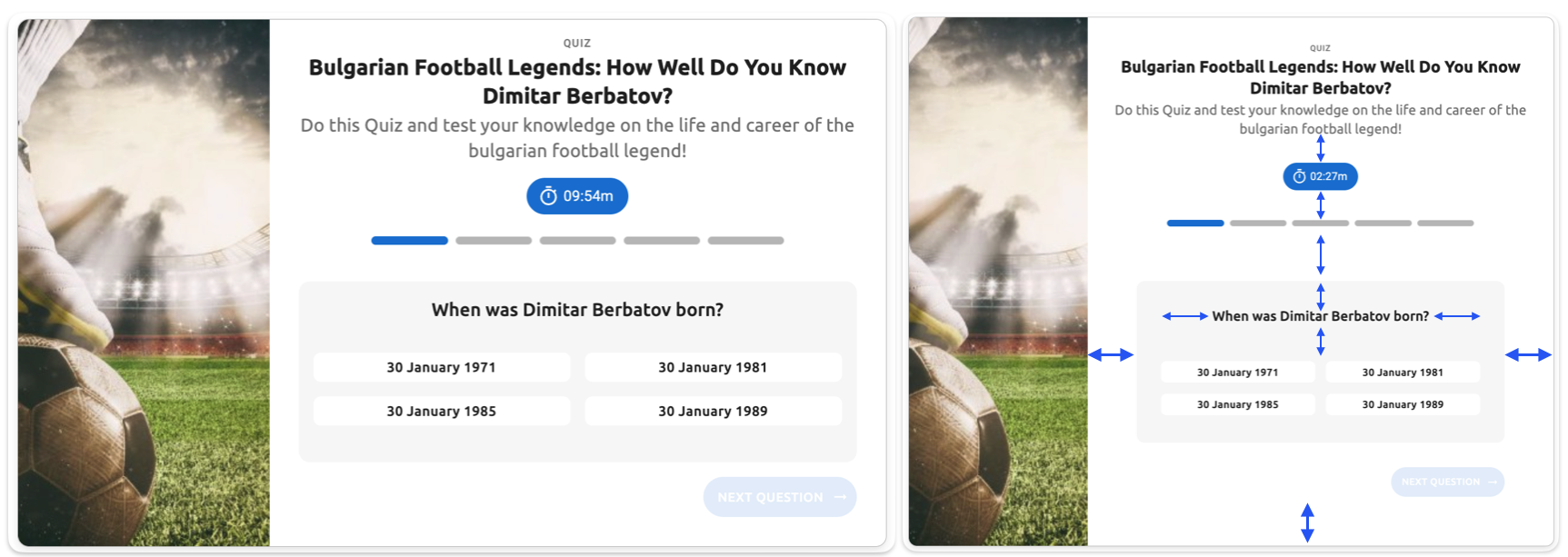The height and width of the screenshot is (557, 1568).
Task: Choose 30 January 1981 in left quiz
Action: (713, 367)
